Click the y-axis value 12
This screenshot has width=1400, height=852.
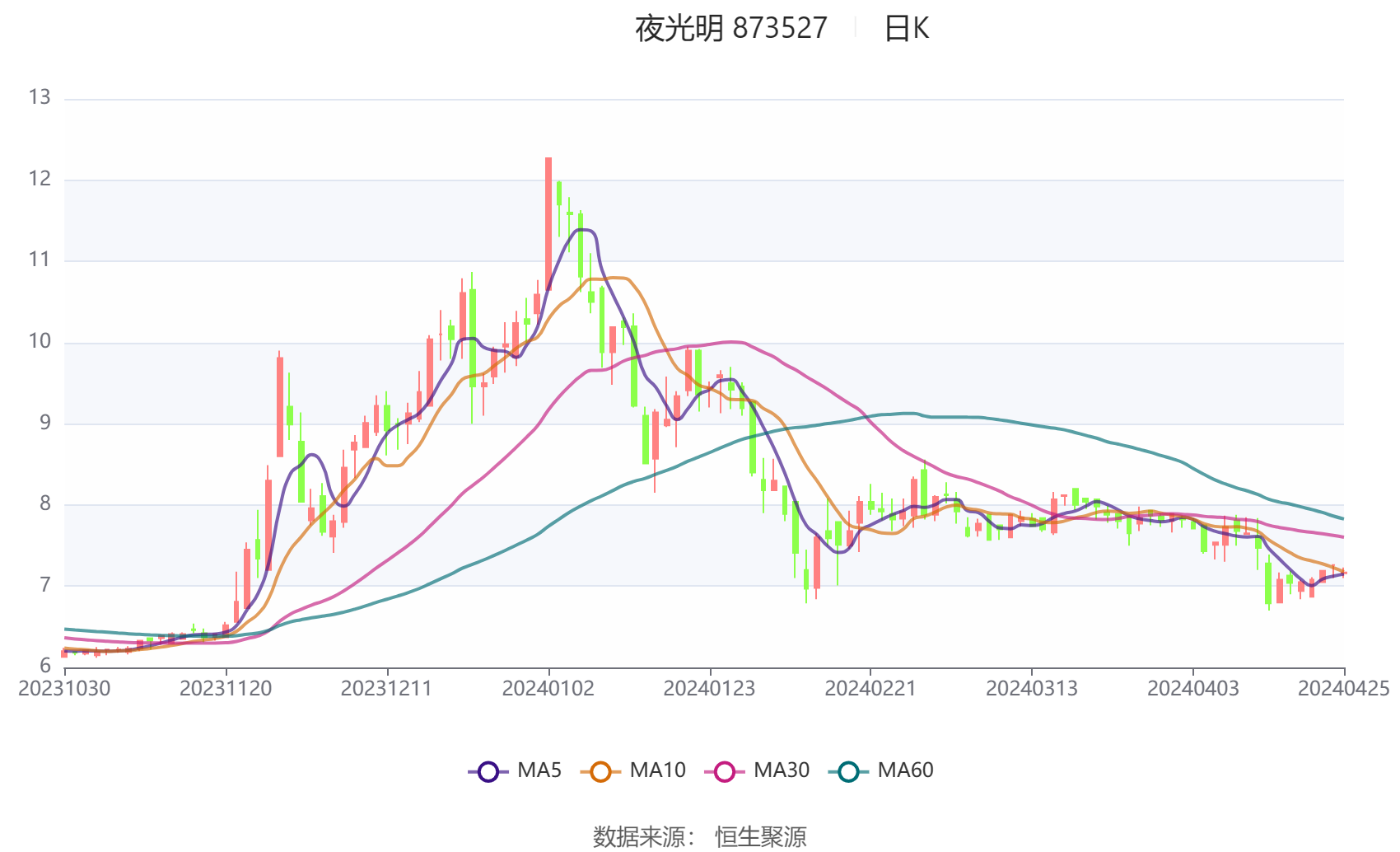pyautogui.click(x=40, y=179)
